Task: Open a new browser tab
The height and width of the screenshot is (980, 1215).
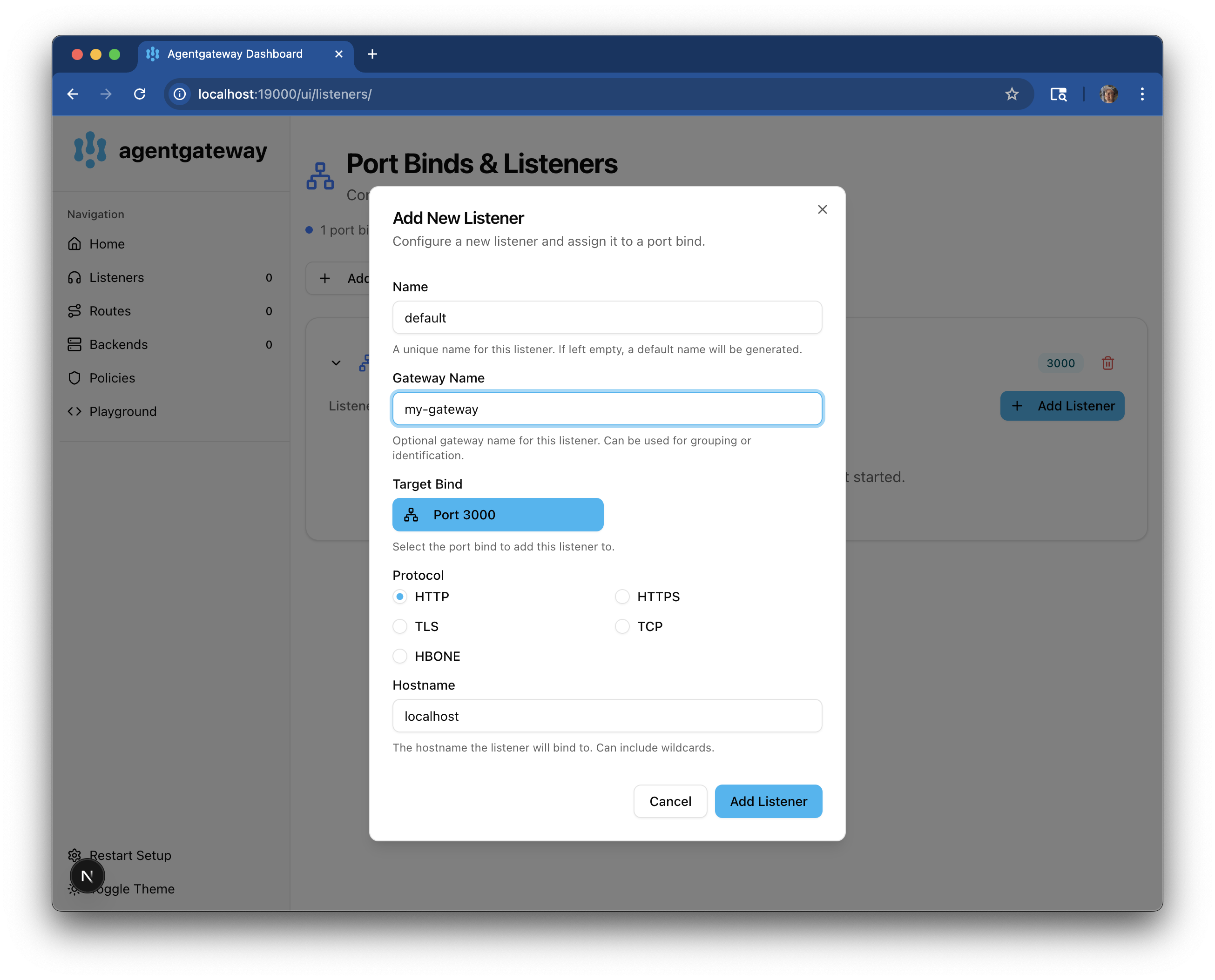Action: click(372, 54)
